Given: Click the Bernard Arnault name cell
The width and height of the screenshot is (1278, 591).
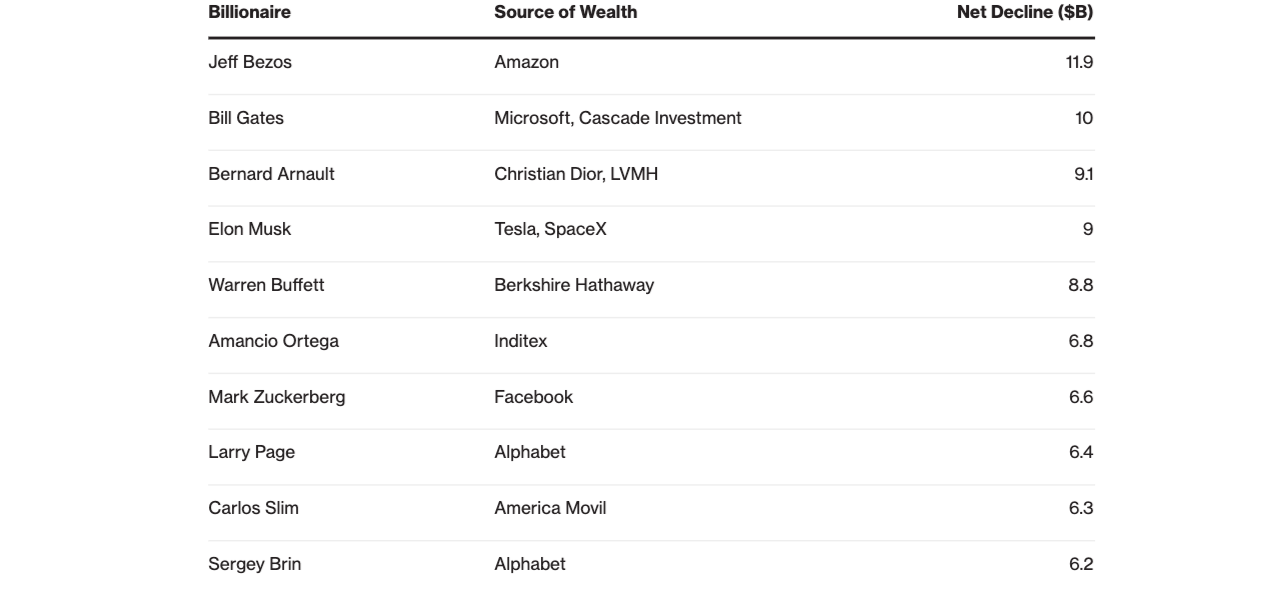Looking at the screenshot, I should click(x=271, y=174).
